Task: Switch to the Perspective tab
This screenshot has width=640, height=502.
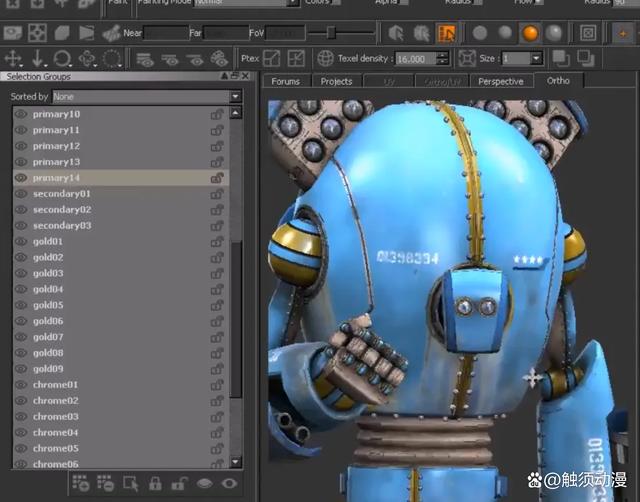Action: point(501,82)
